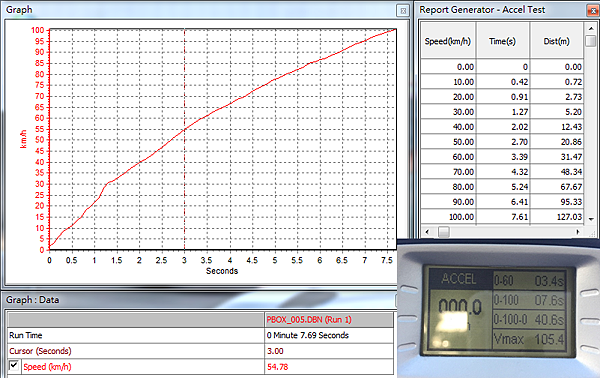Click the time cell 2.02
Viewport: 600px width, 378px height.
pos(503,127)
